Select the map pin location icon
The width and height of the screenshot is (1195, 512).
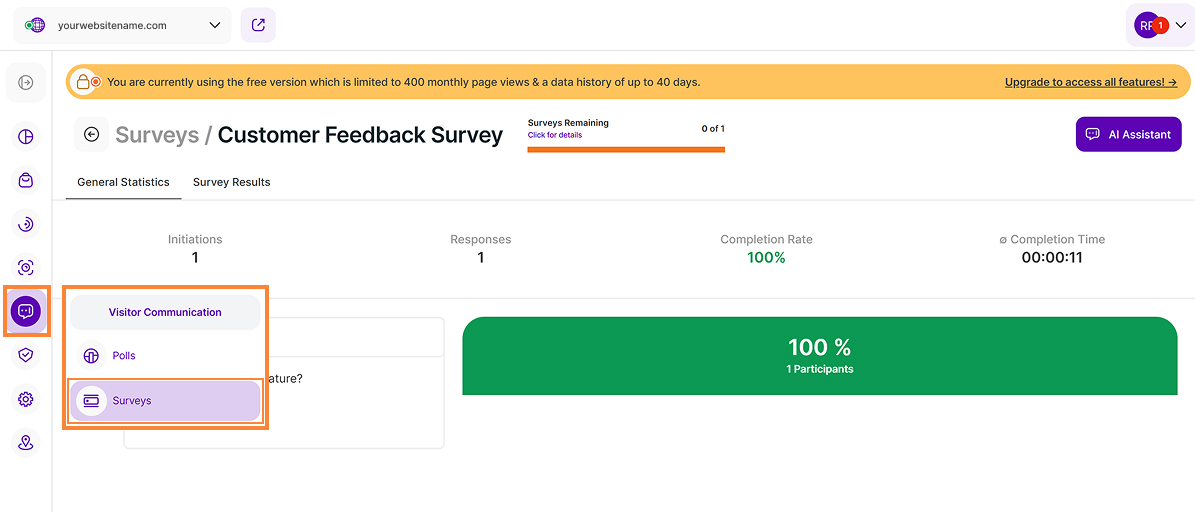click(x=26, y=442)
